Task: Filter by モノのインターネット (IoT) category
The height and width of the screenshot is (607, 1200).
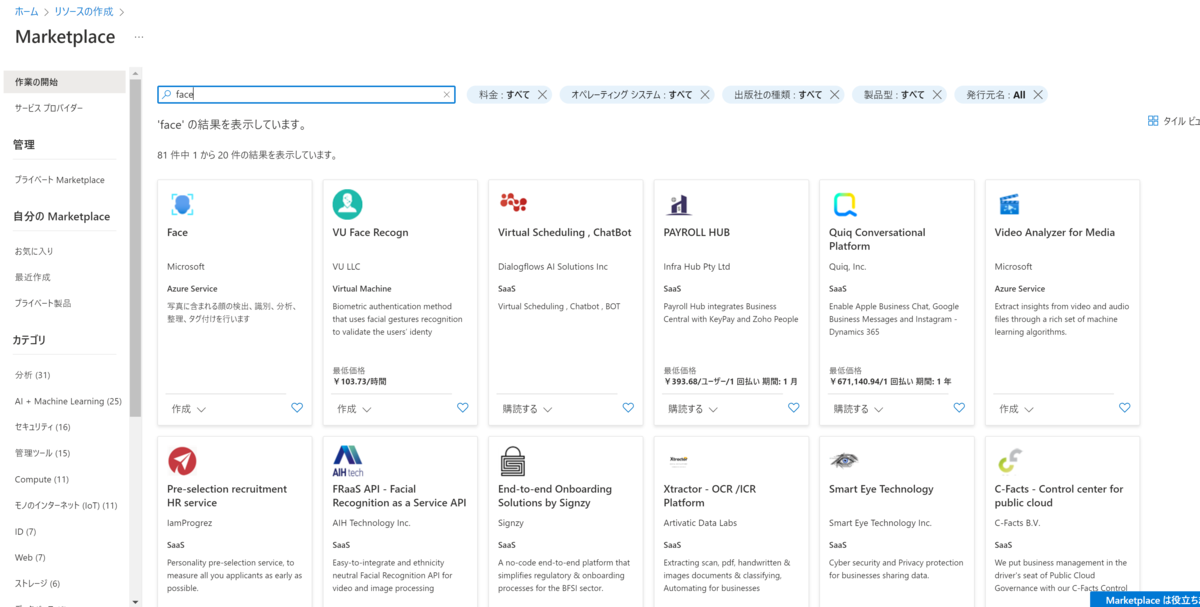Action: tap(66, 505)
